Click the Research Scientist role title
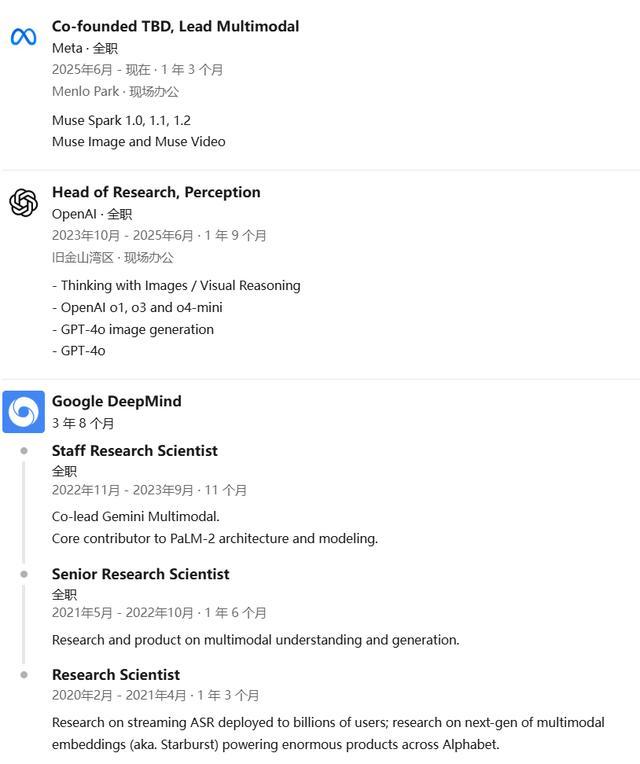The width and height of the screenshot is (640, 764). tap(116, 675)
